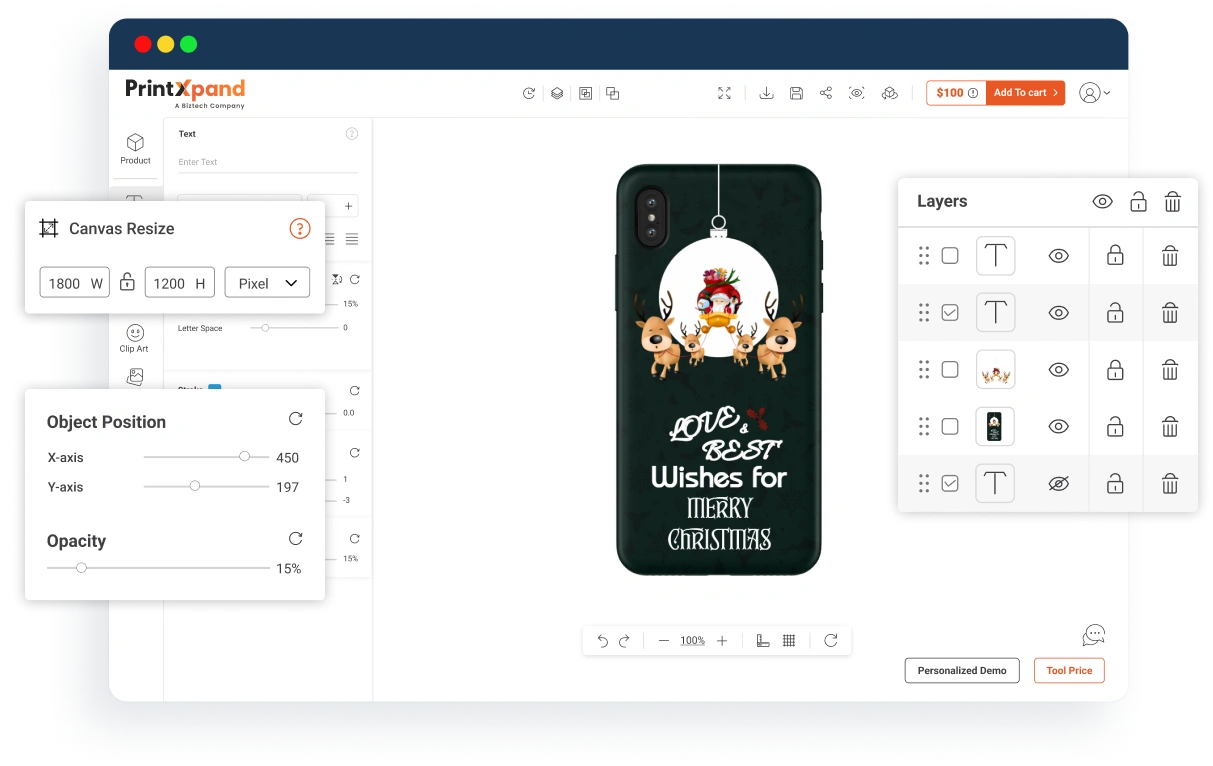
Task: Click the undo arrow below canvas
Action: pyautogui.click(x=602, y=641)
